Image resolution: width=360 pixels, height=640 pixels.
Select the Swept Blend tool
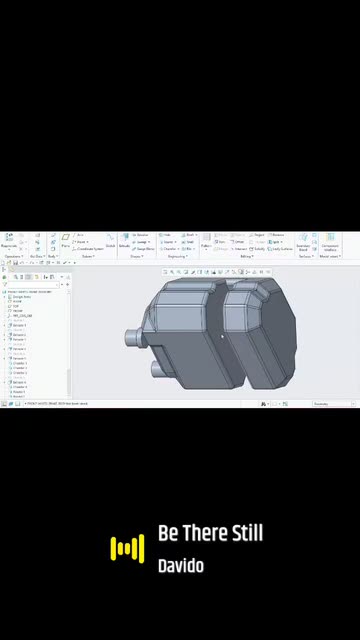click(x=143, y=249)
